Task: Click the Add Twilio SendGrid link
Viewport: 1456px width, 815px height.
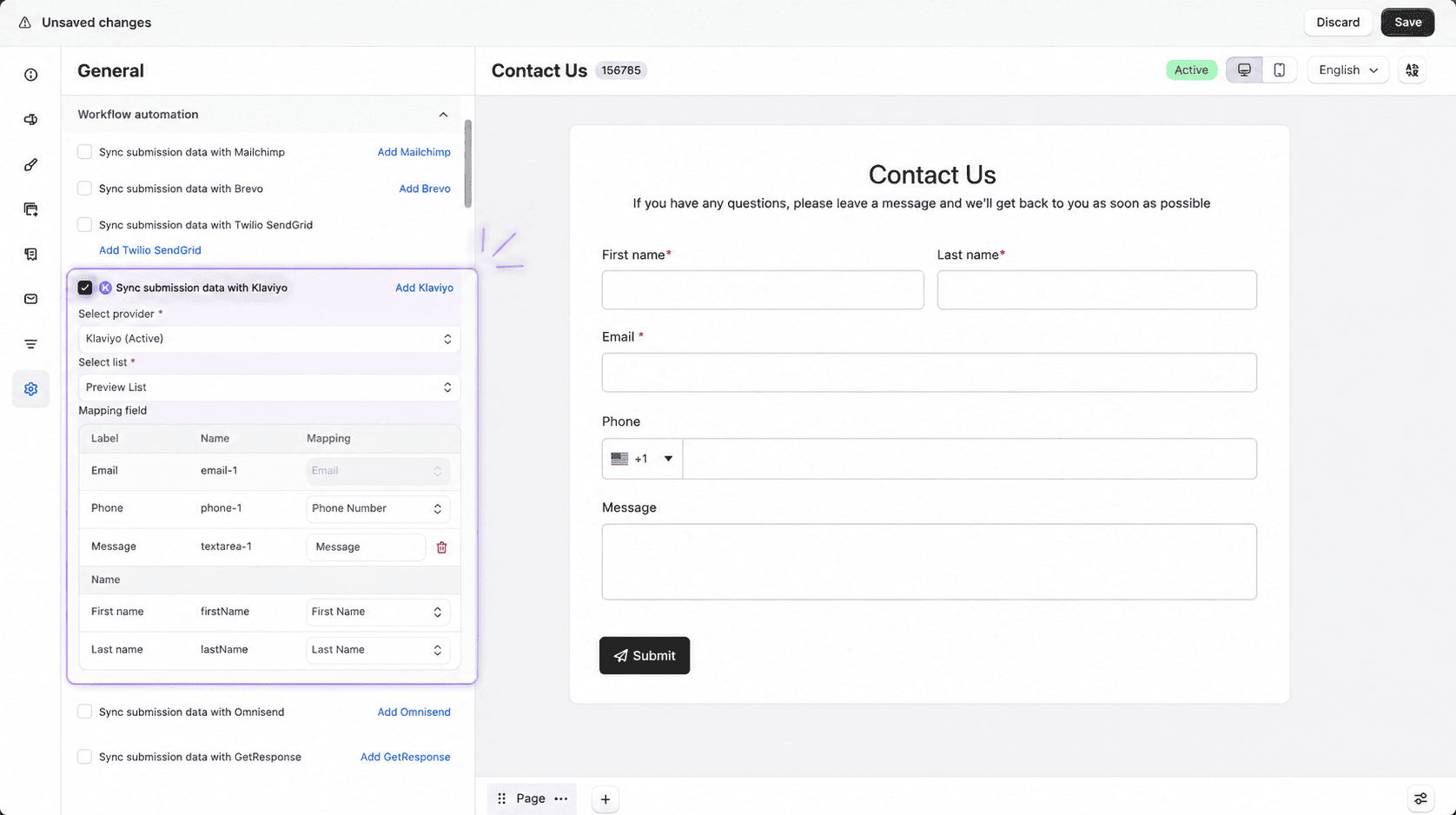Action: [x=149, y=250]
